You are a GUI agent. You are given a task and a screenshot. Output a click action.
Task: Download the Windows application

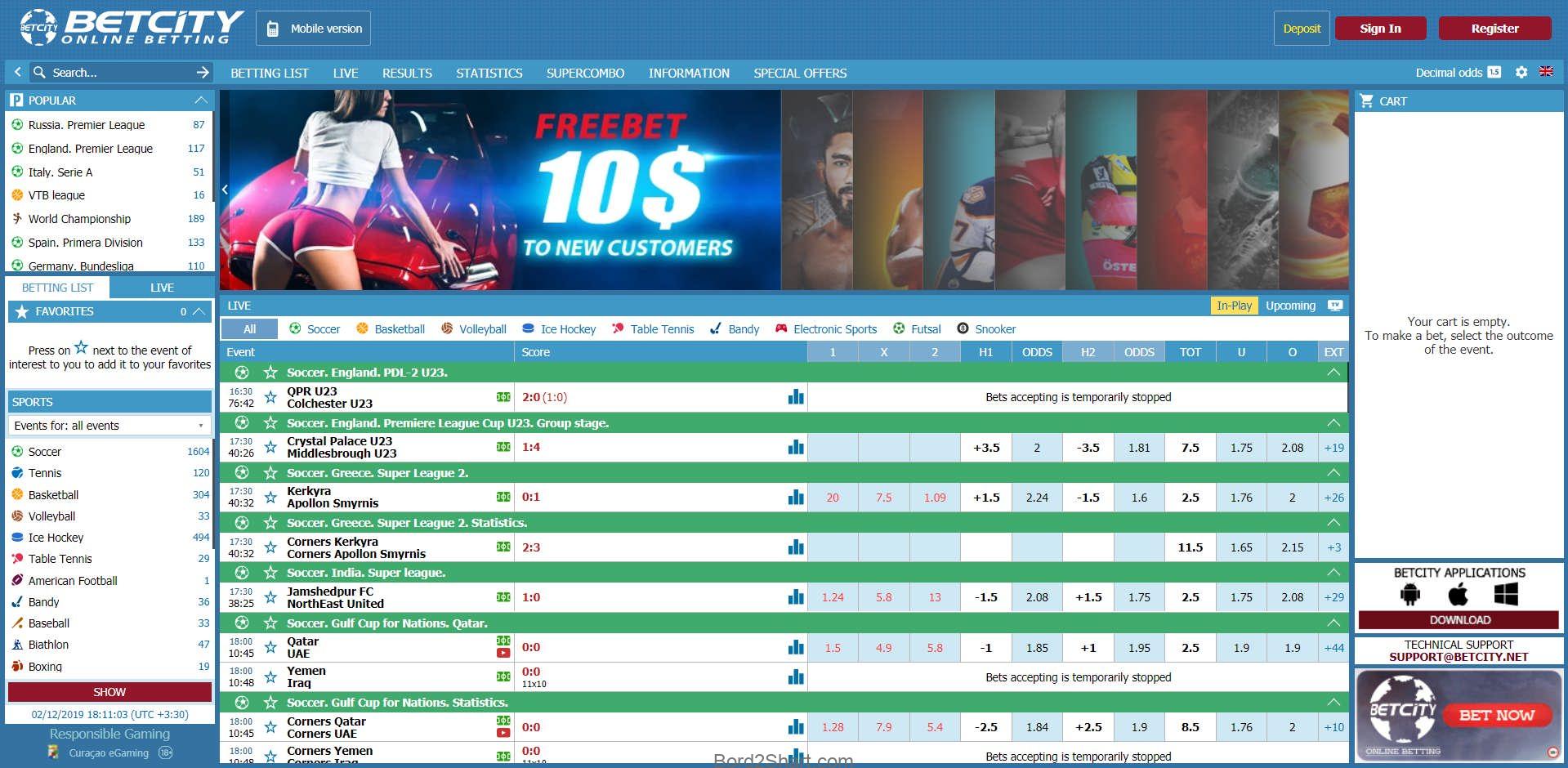1506,594
